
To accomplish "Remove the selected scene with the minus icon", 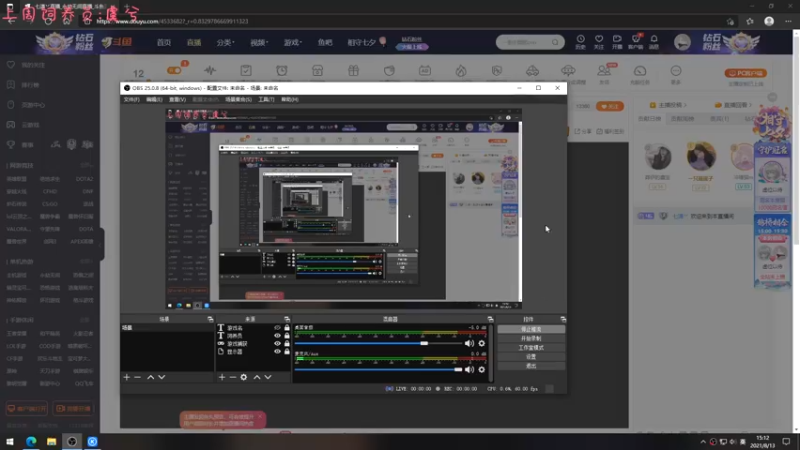I will (x=137, y=377).
